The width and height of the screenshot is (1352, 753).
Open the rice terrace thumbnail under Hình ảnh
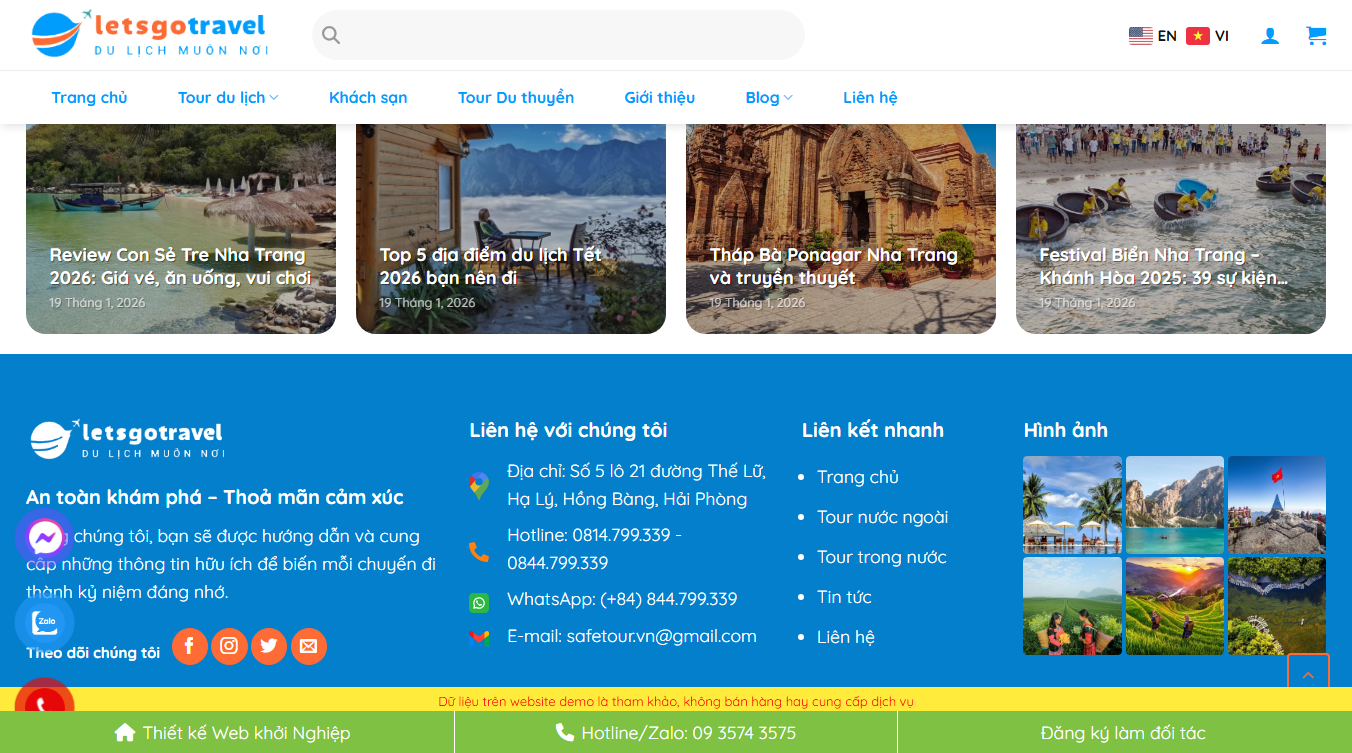pyautogui.click(x=1175, y=606)
